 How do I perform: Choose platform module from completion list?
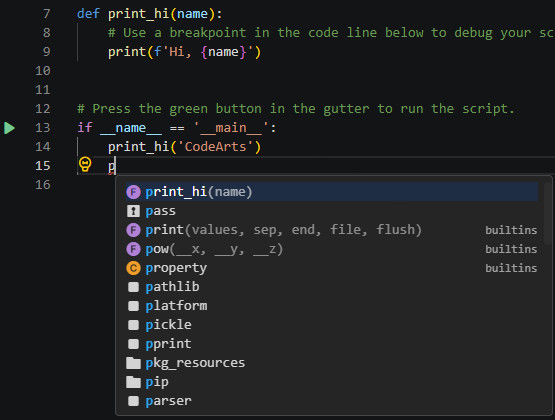332,306
